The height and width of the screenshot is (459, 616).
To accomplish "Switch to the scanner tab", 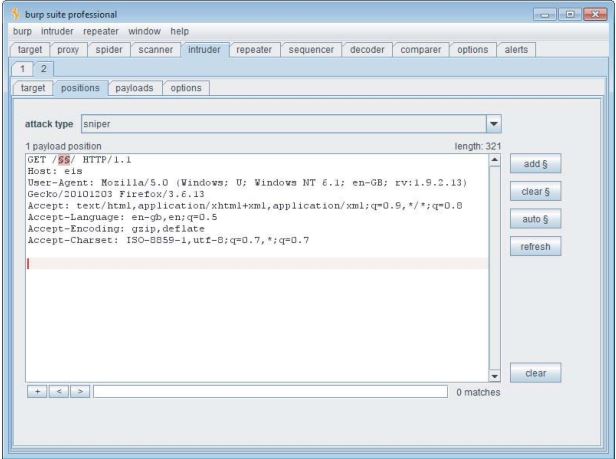I will point(155,50).
